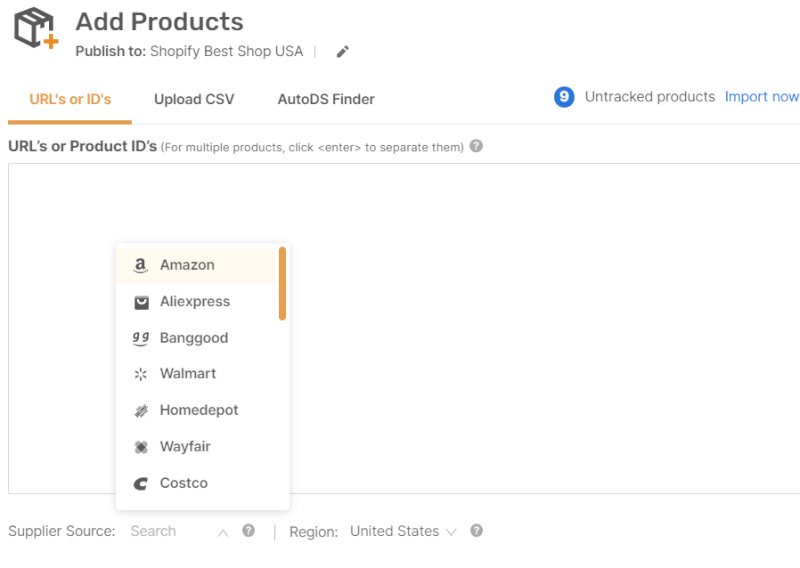Screen dimensions: 800x568
Task: Choose Aliexpress from the supplier list
Action: (x=196, y=302)
